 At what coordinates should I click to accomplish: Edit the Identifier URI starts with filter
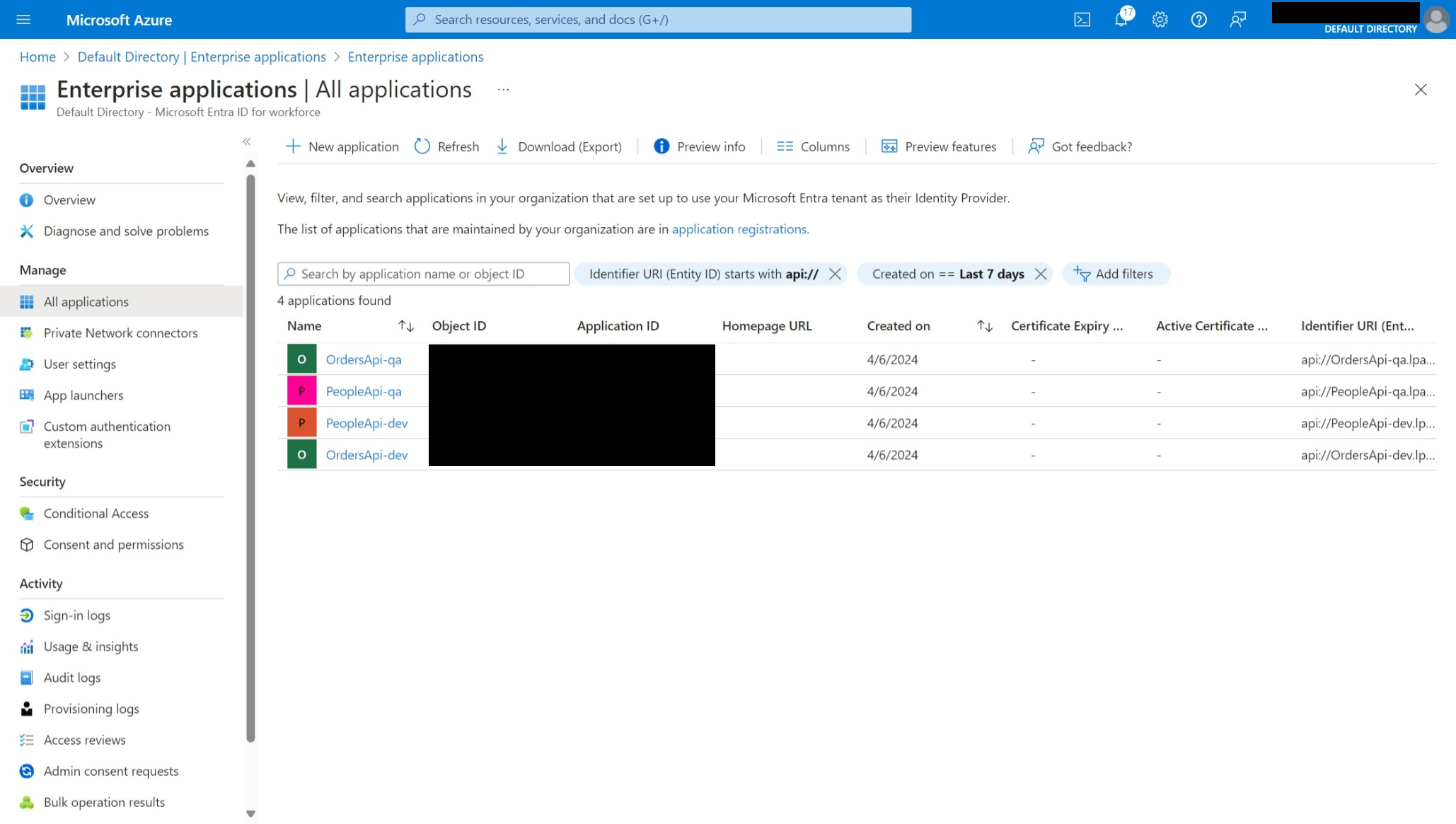tap(703, 274)
